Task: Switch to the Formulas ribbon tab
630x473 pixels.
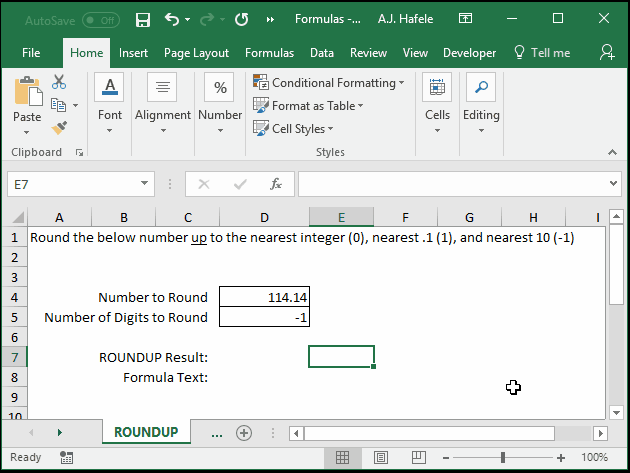Action: (x=270, y=53)
